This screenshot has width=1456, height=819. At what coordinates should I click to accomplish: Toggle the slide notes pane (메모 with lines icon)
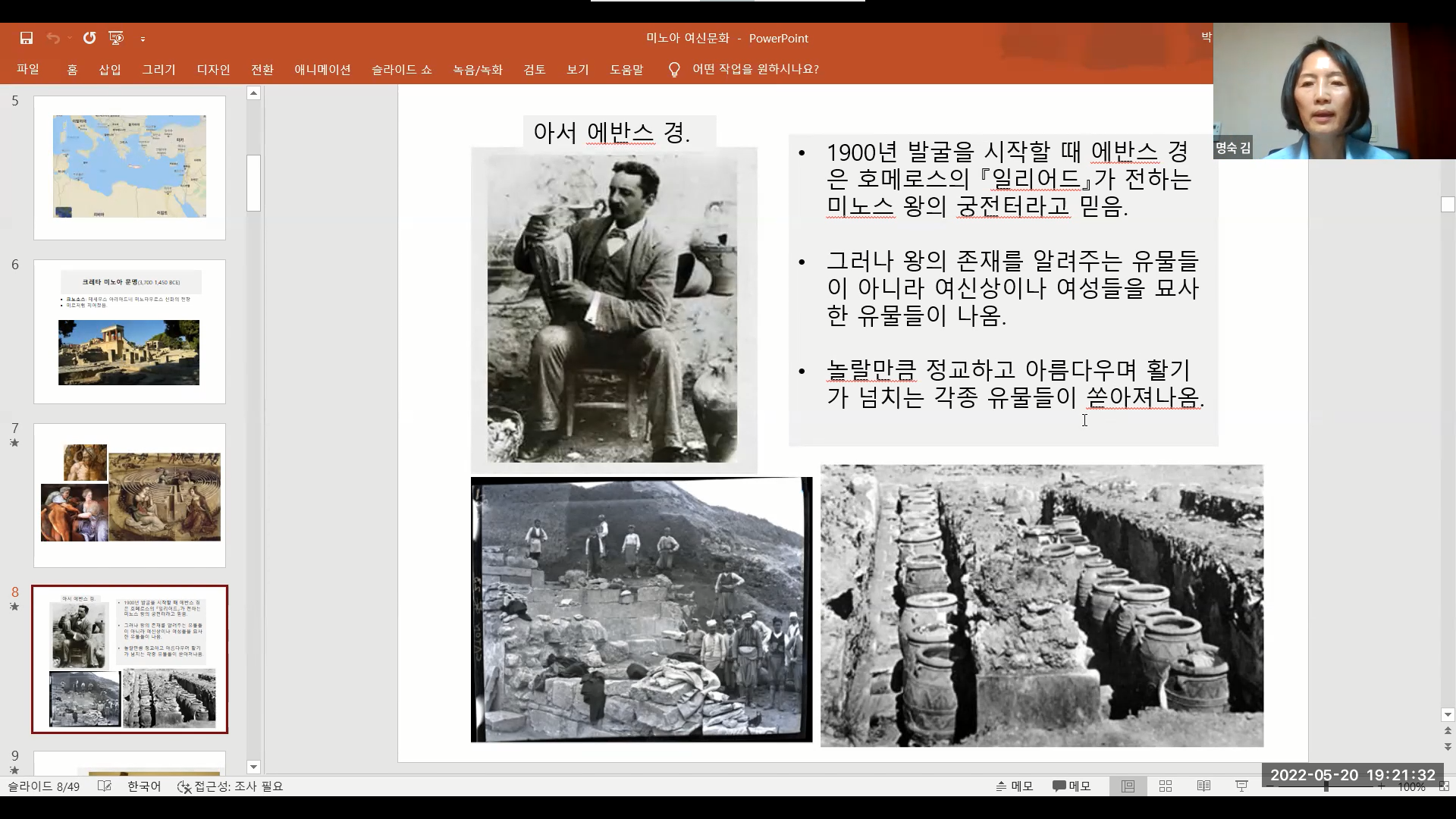coord(1015,786)
